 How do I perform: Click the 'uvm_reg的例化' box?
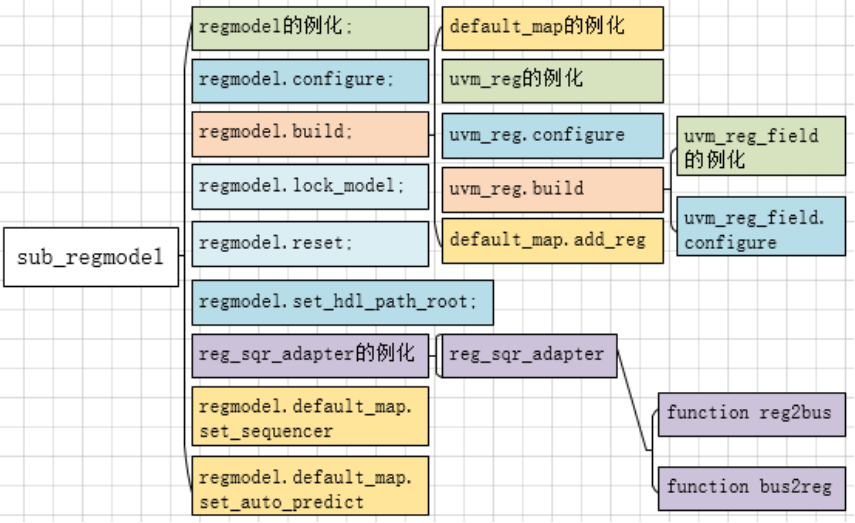[553, 81]
